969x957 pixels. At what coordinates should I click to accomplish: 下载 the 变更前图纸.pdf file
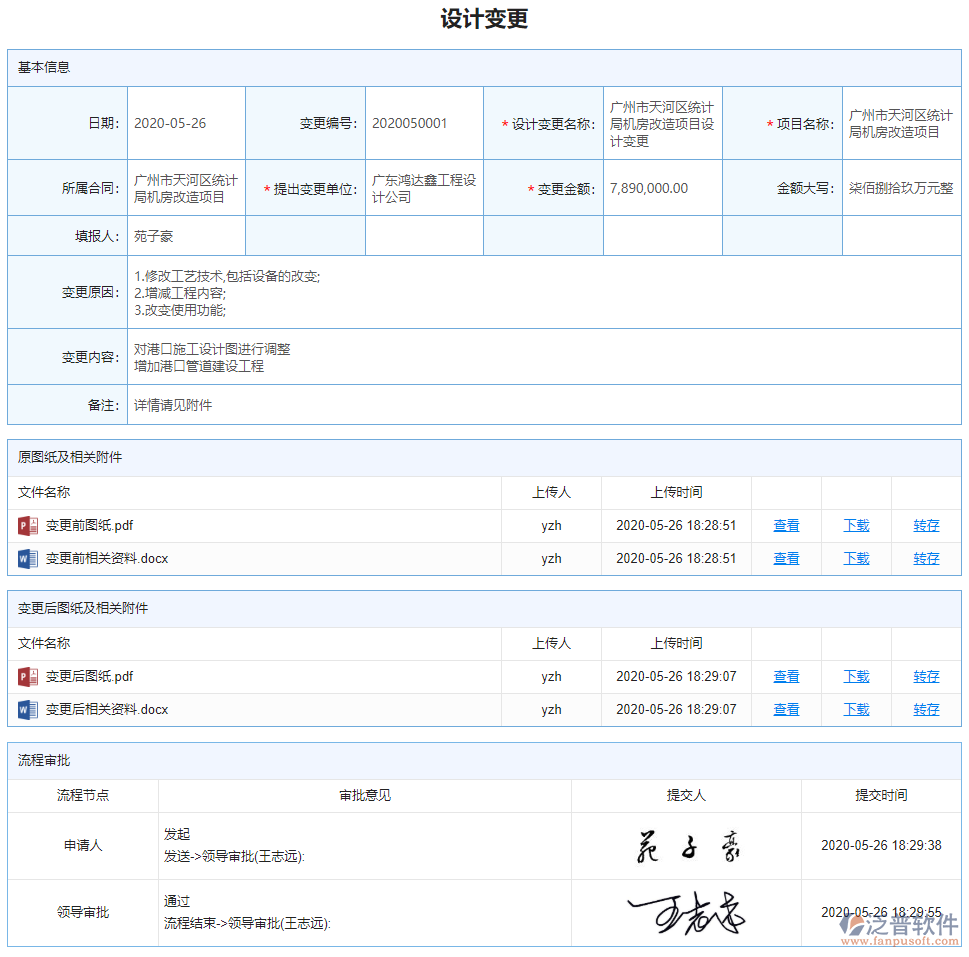[856, 524]
